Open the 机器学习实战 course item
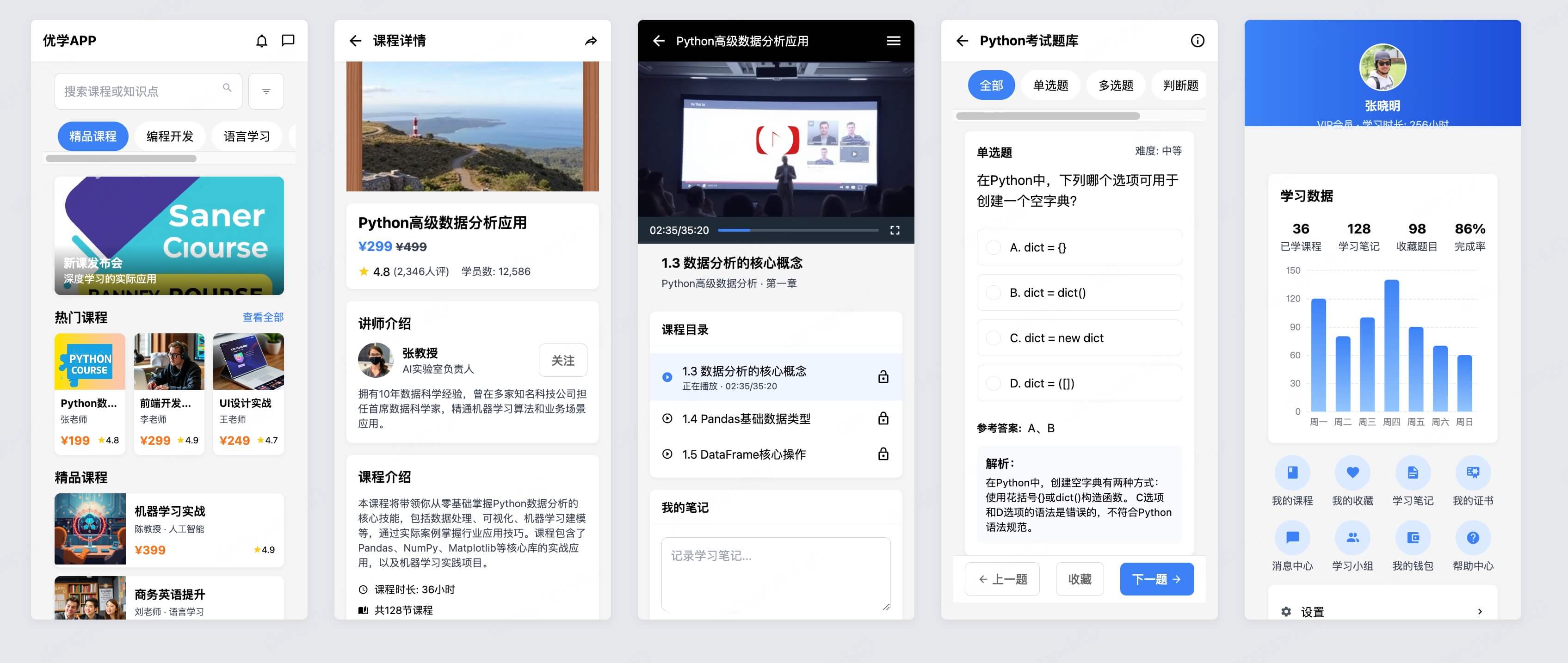 [x=169, y=529]
